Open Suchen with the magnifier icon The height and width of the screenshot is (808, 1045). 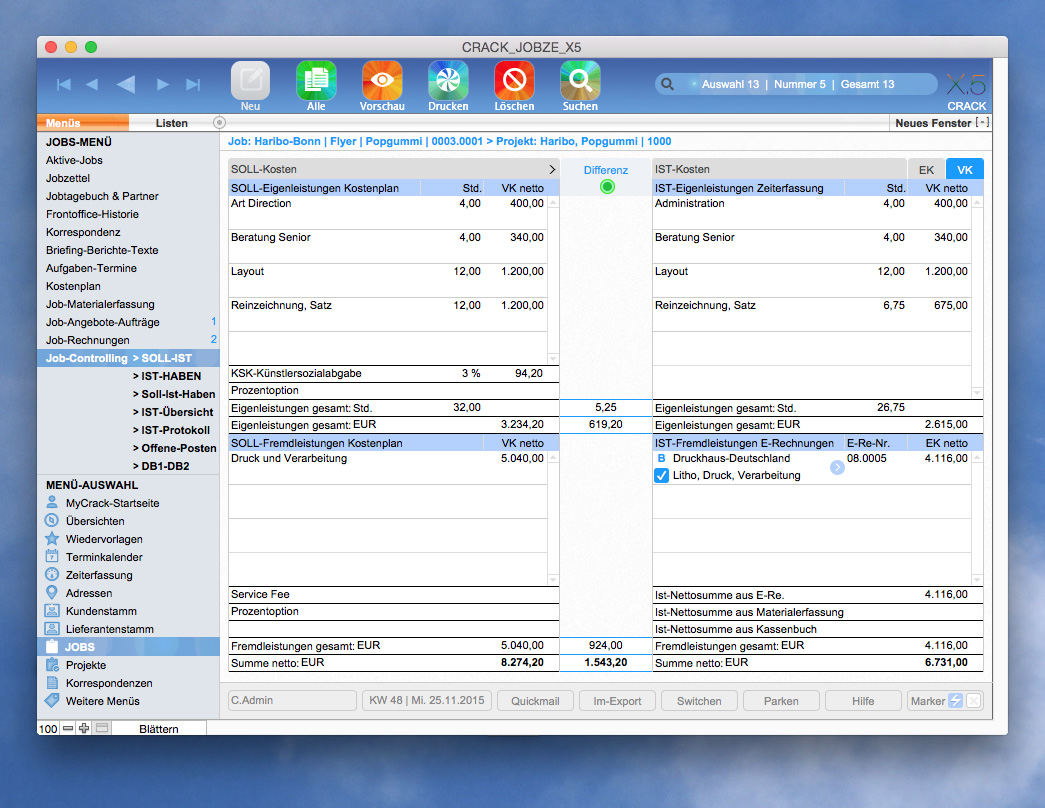pos(579,84)
